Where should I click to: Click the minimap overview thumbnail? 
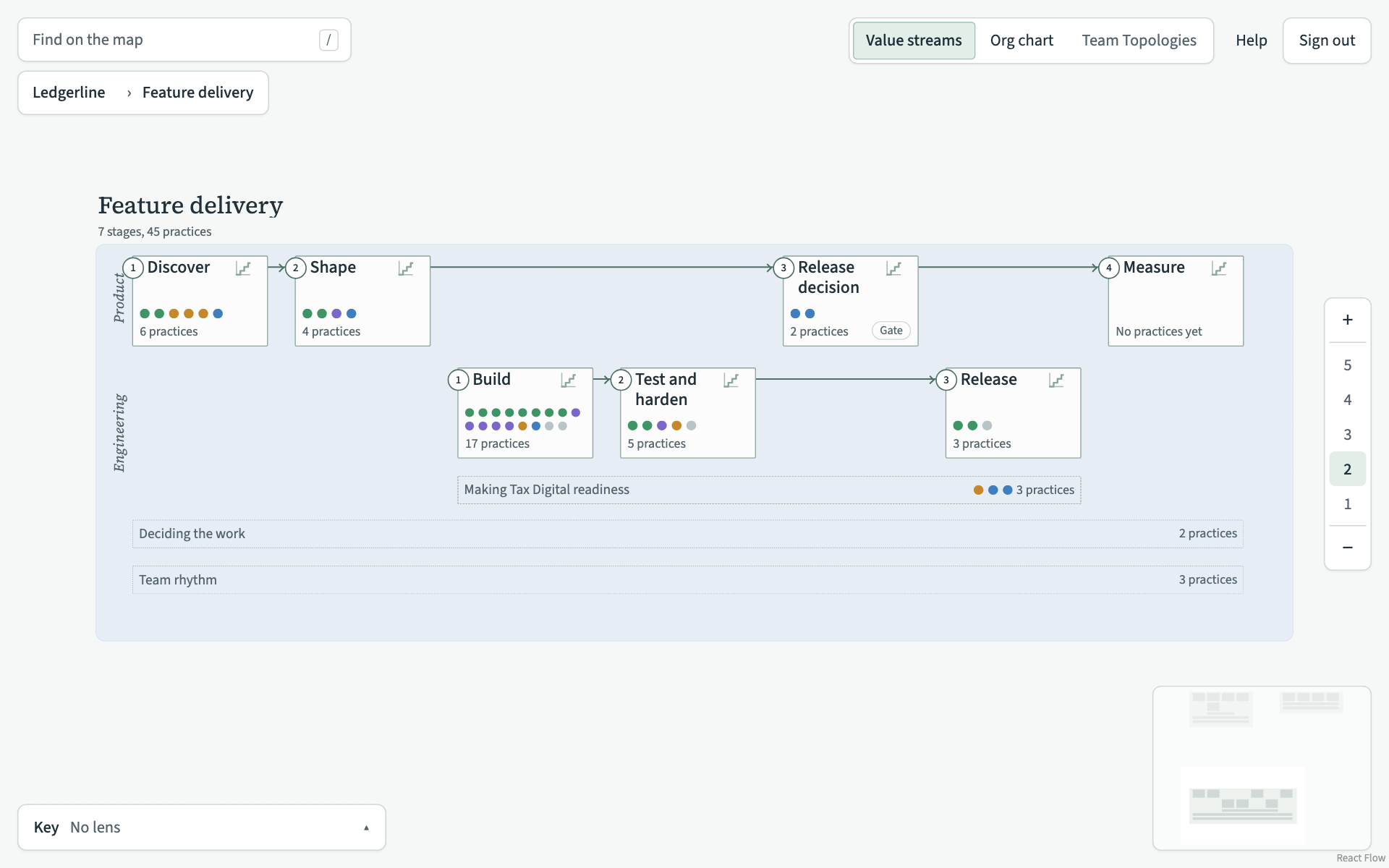(1262, 768)
